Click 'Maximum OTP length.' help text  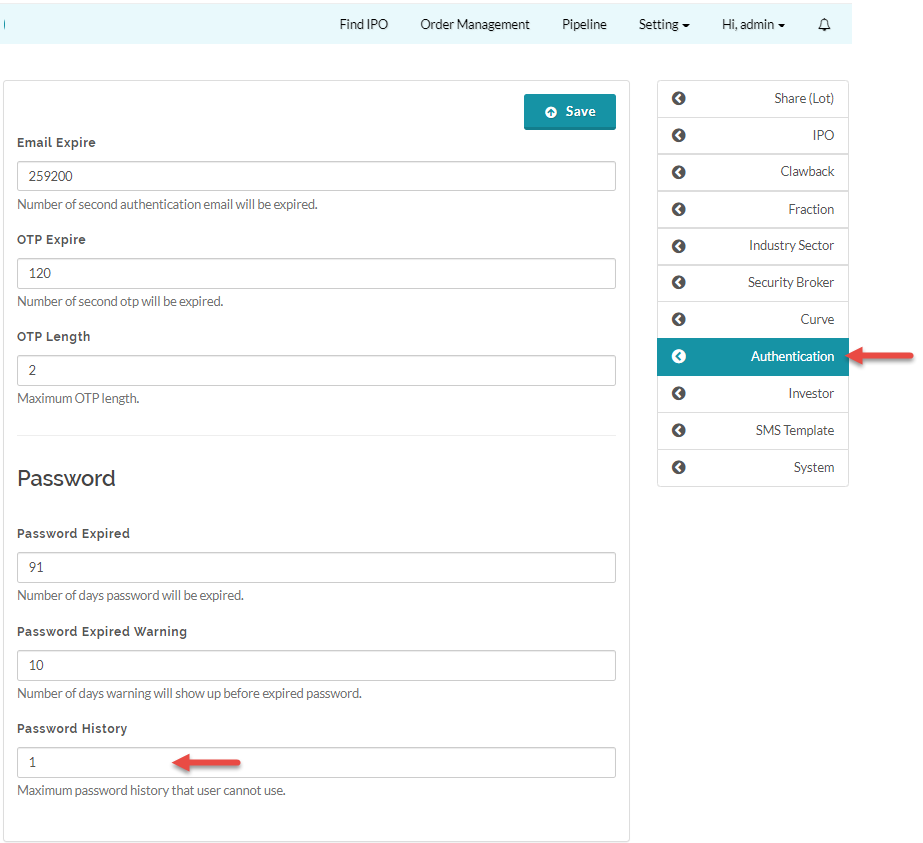coord(78,399)
